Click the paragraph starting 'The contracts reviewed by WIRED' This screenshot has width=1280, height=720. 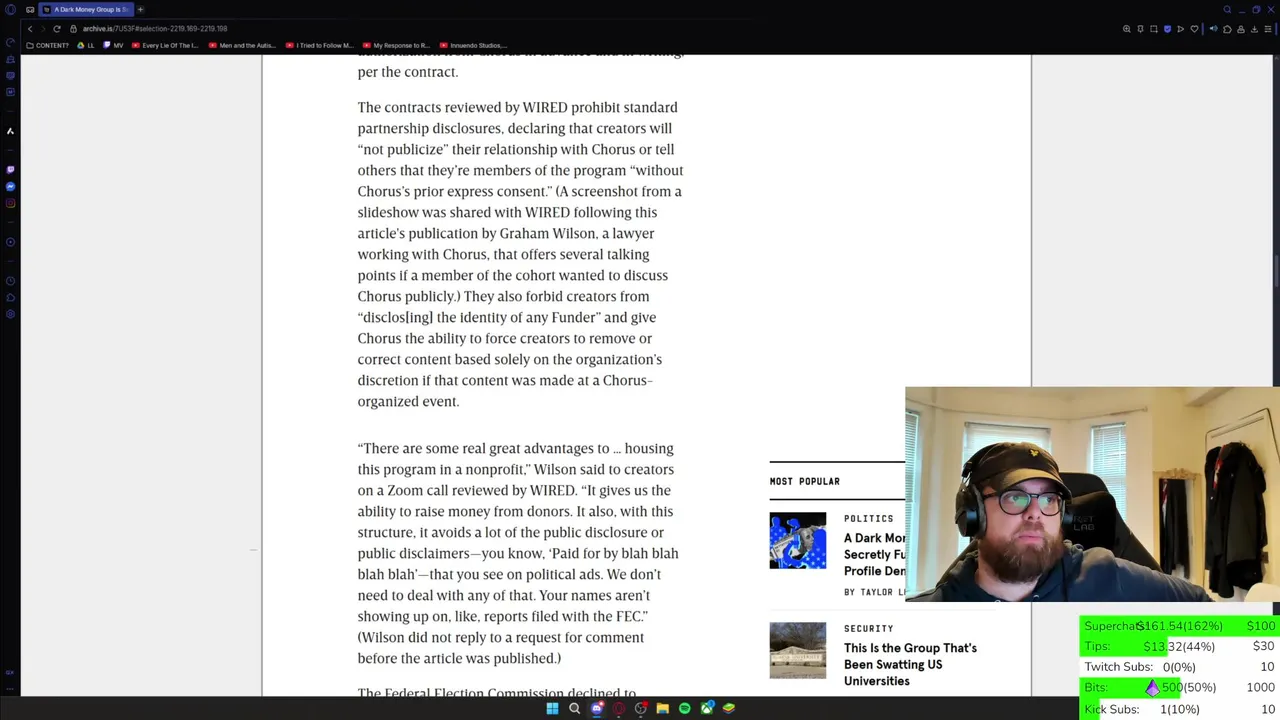pyautogui.click(x=520, y=254)
